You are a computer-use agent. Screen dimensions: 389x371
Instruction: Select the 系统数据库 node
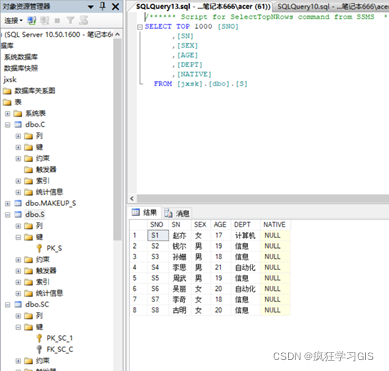coord(21,57)
